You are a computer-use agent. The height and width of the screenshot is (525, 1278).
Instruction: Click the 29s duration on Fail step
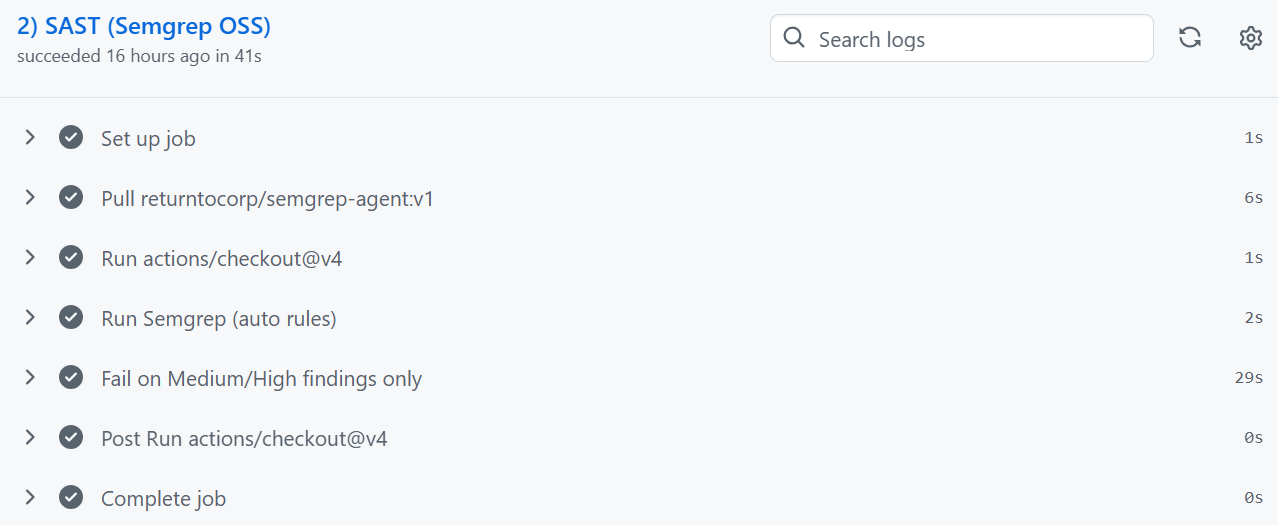coord(1249,378)
